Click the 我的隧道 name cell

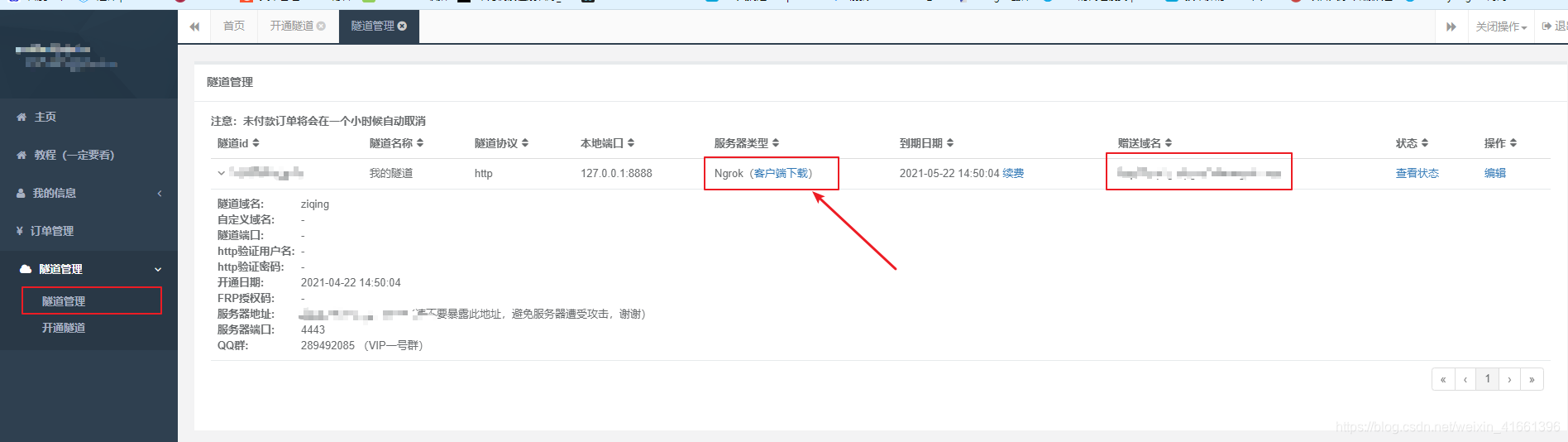pyautogui.click(x=391, y=174)
